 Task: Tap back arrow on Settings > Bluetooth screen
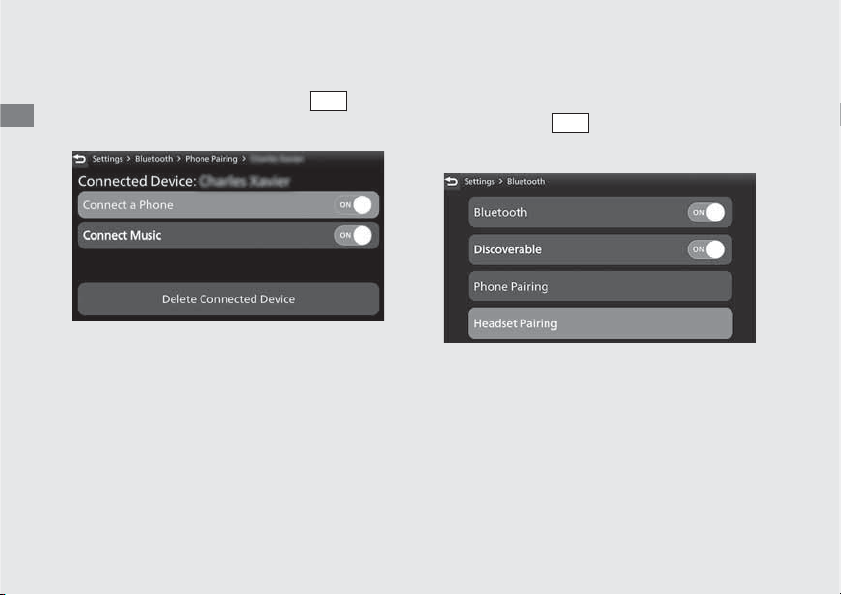(452, 181)
